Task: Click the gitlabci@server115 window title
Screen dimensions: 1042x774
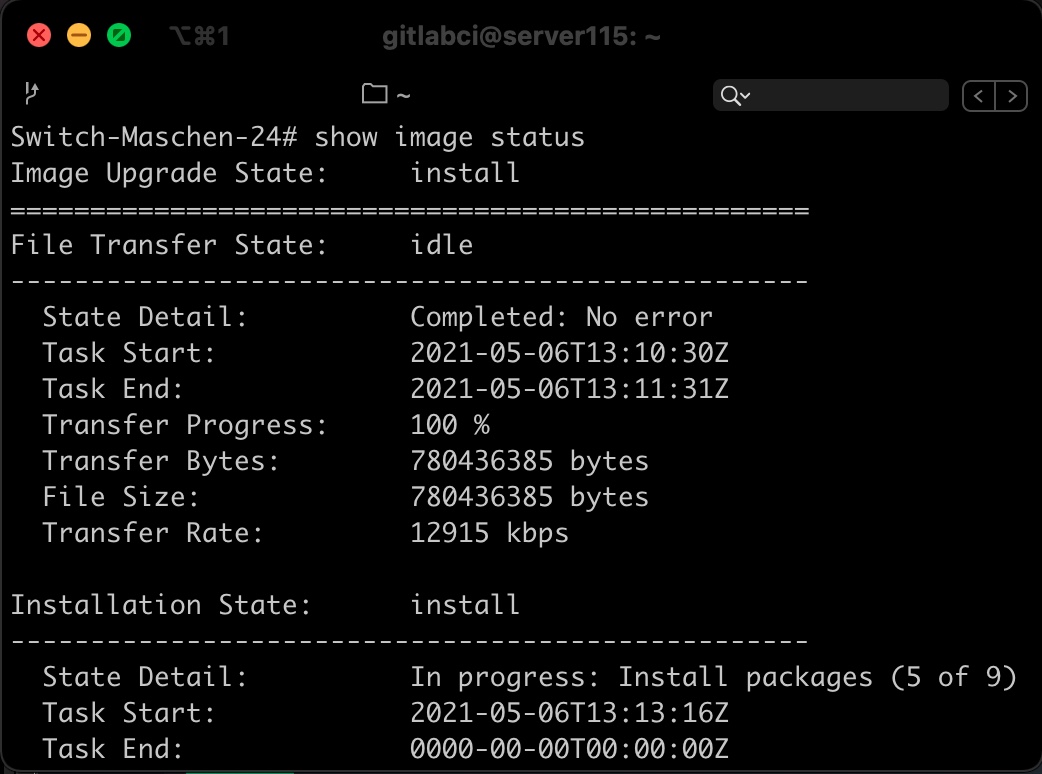Action: (521, 37)
